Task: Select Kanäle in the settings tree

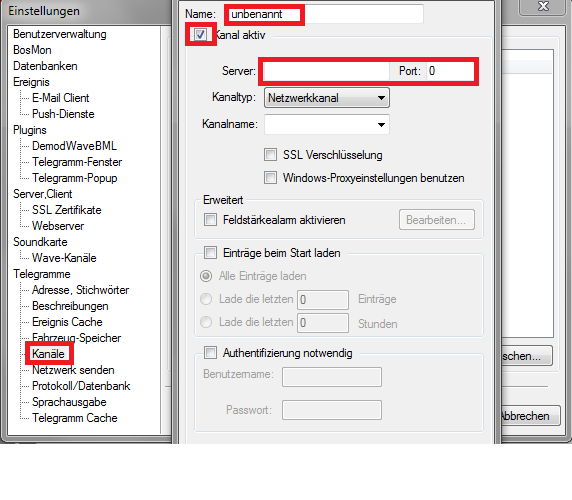Action: [x=48, y=354]
